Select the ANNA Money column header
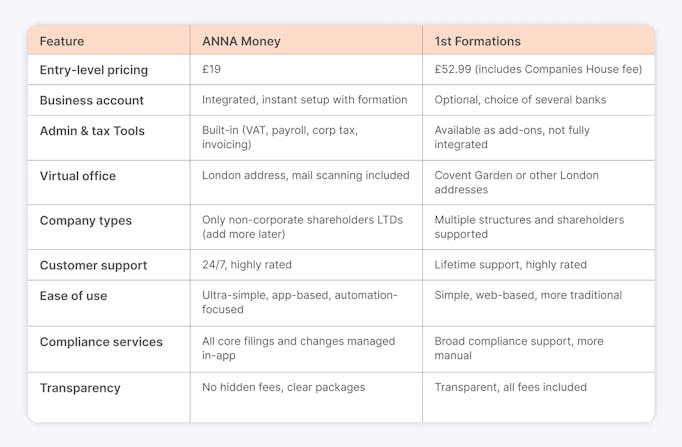Viewport: 682px width, 447px height. tap(241, 41)
